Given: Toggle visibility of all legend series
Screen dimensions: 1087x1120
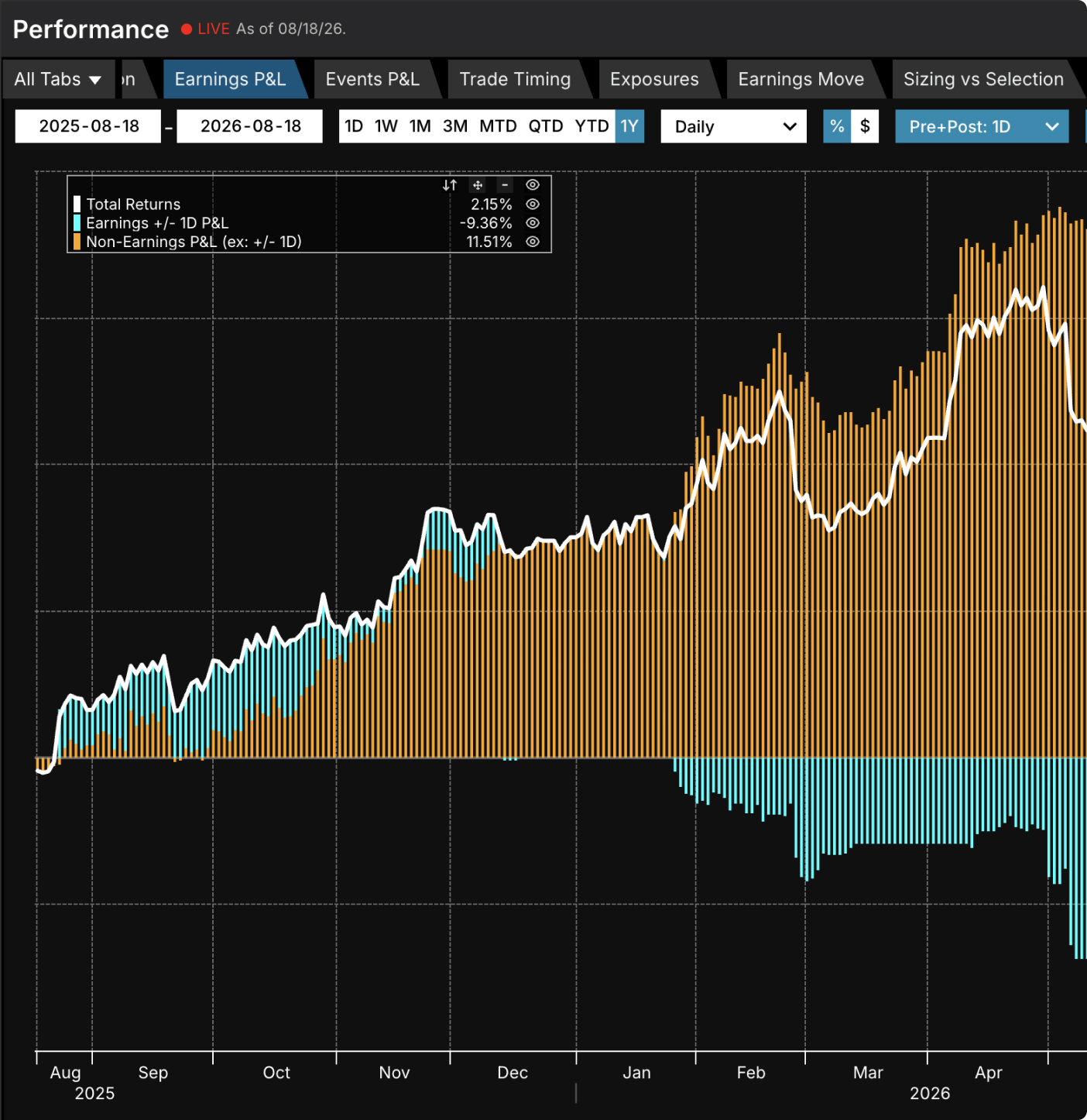Looking at the screenshot, I should [533, 185].
